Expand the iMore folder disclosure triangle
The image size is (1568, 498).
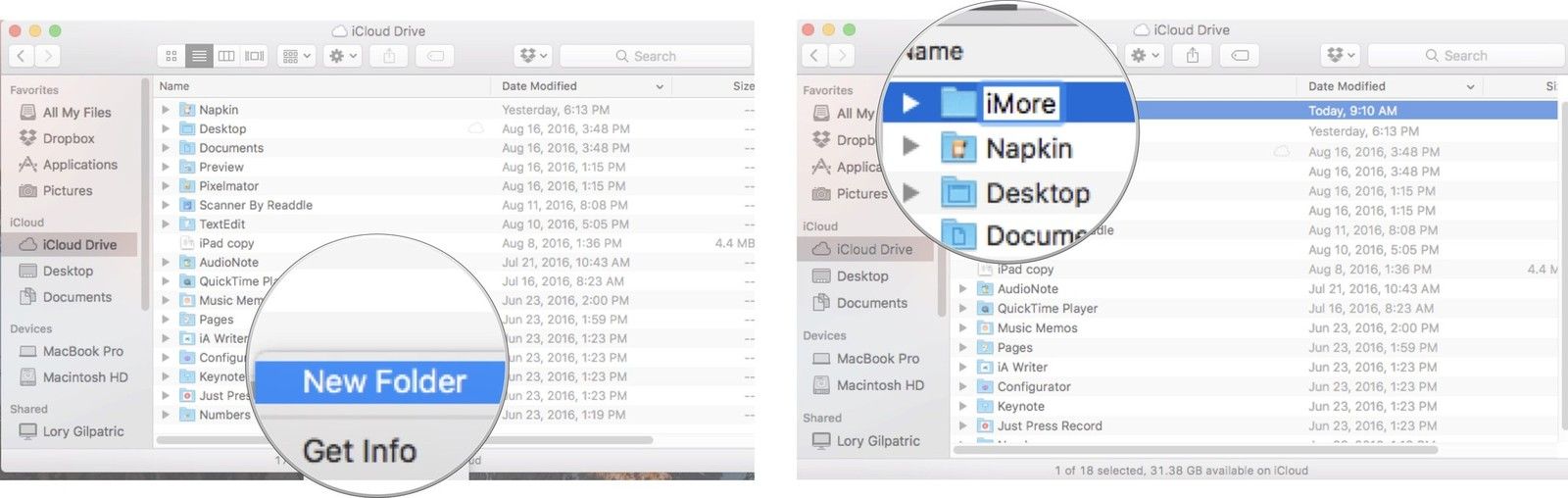click(x=910, y=103)
